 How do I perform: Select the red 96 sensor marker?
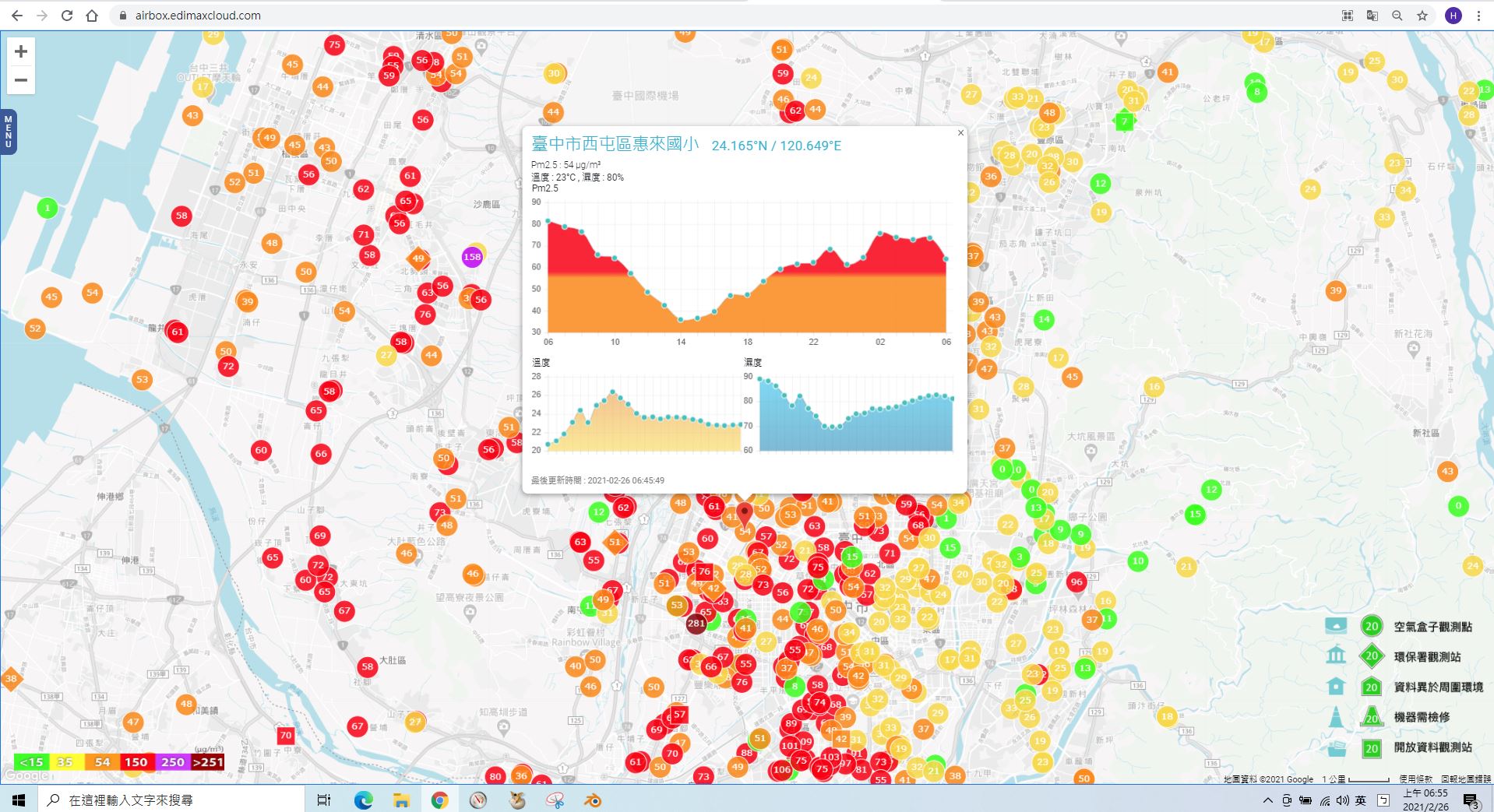pos(1076,582)
